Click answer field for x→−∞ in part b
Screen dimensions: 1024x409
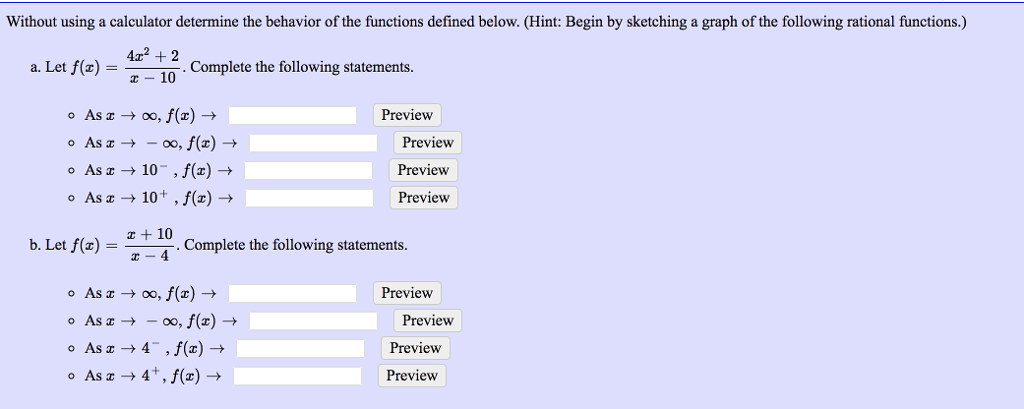point(313,321)
